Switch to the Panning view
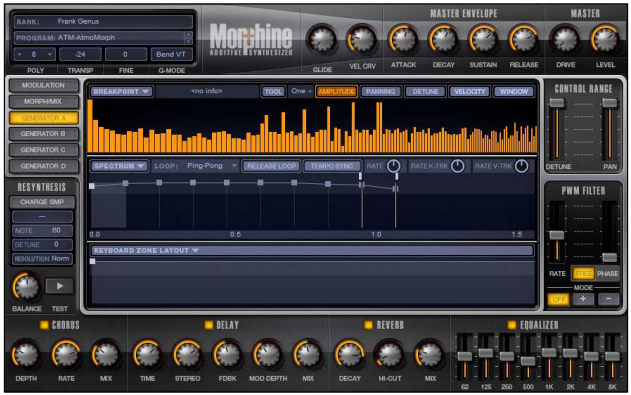This screenshot has width=631, height=395. [380, 91]
